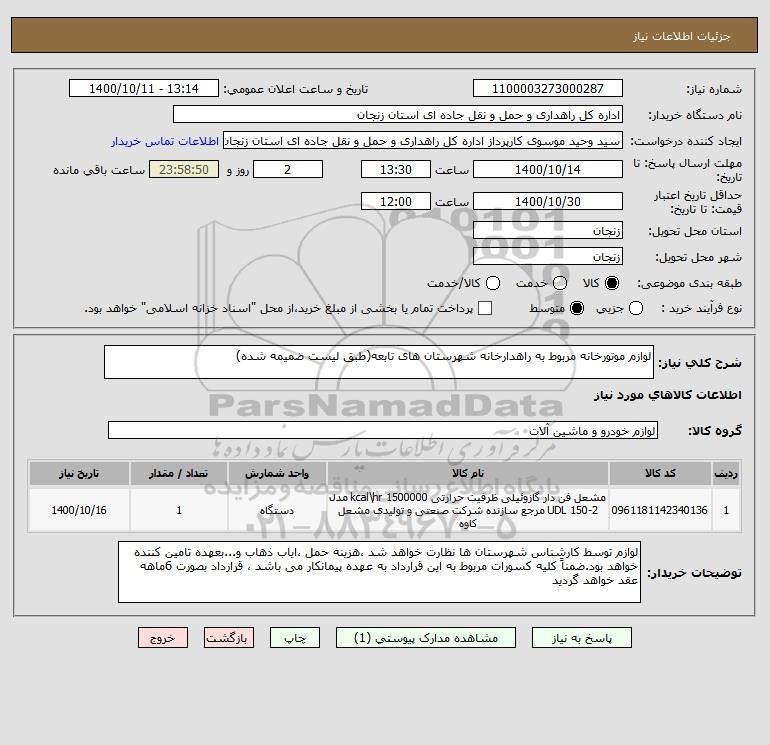Click the buyer organization name field
This screenshot has width=770, height=745.
pyautogui.click(x=398, y=115)
